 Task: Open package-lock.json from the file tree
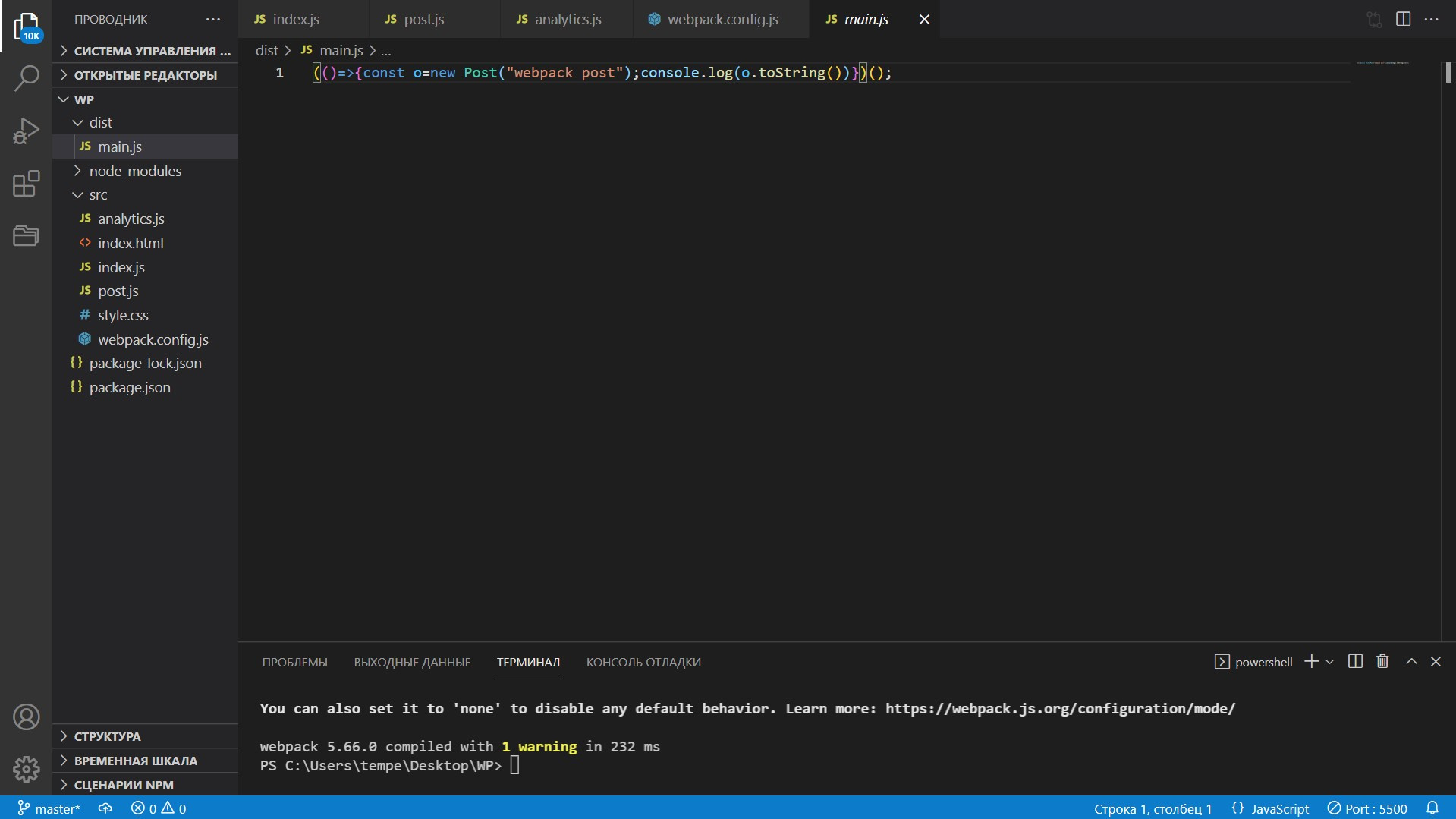(145, 363)
